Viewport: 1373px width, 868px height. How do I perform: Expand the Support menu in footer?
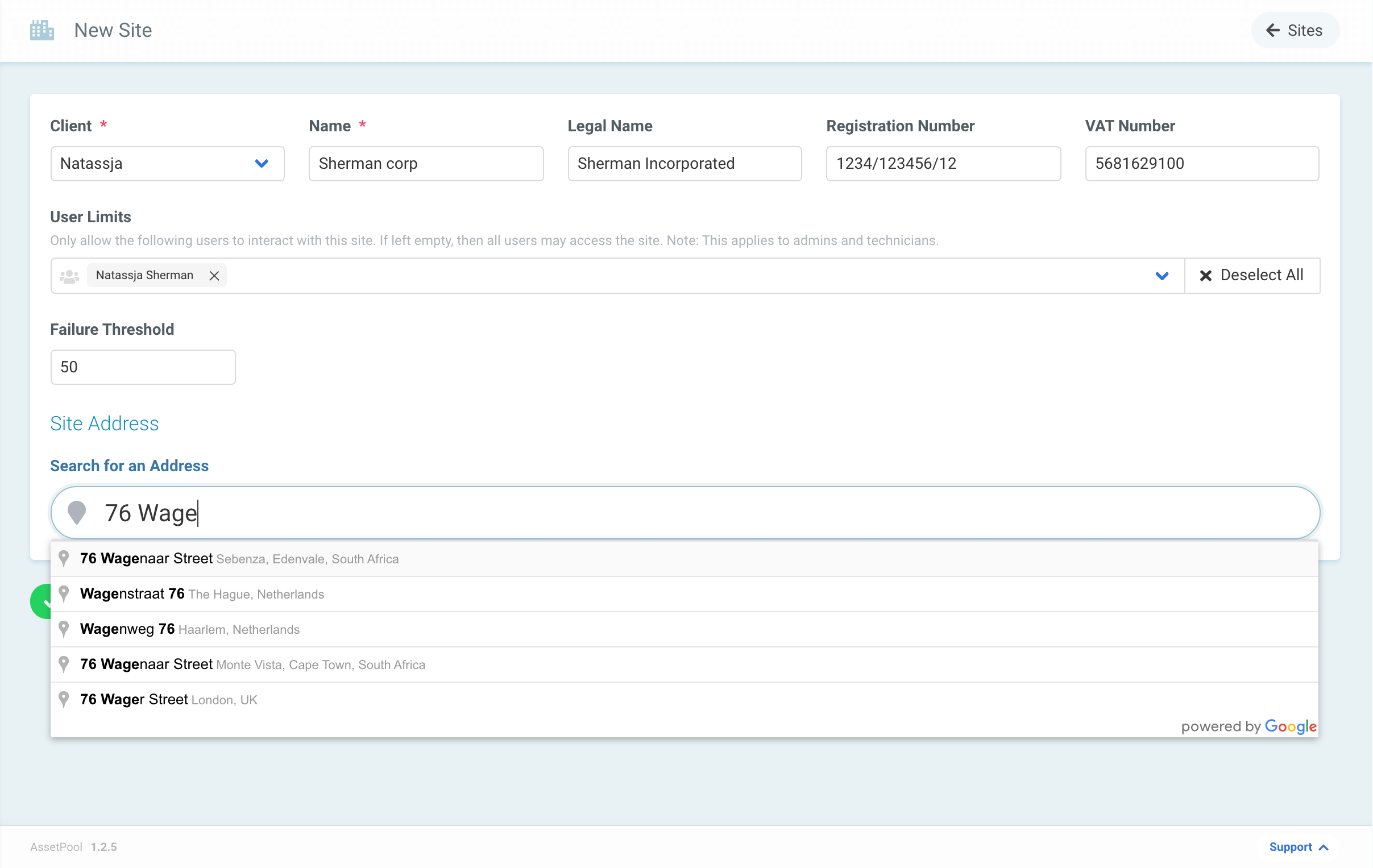tap(1298, 847)
